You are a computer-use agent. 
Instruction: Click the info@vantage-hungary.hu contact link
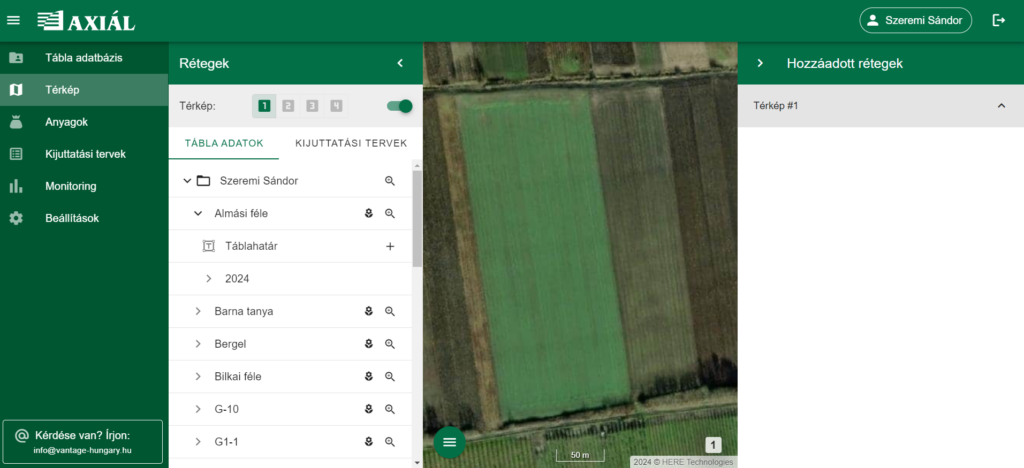[x=82, y=451]
